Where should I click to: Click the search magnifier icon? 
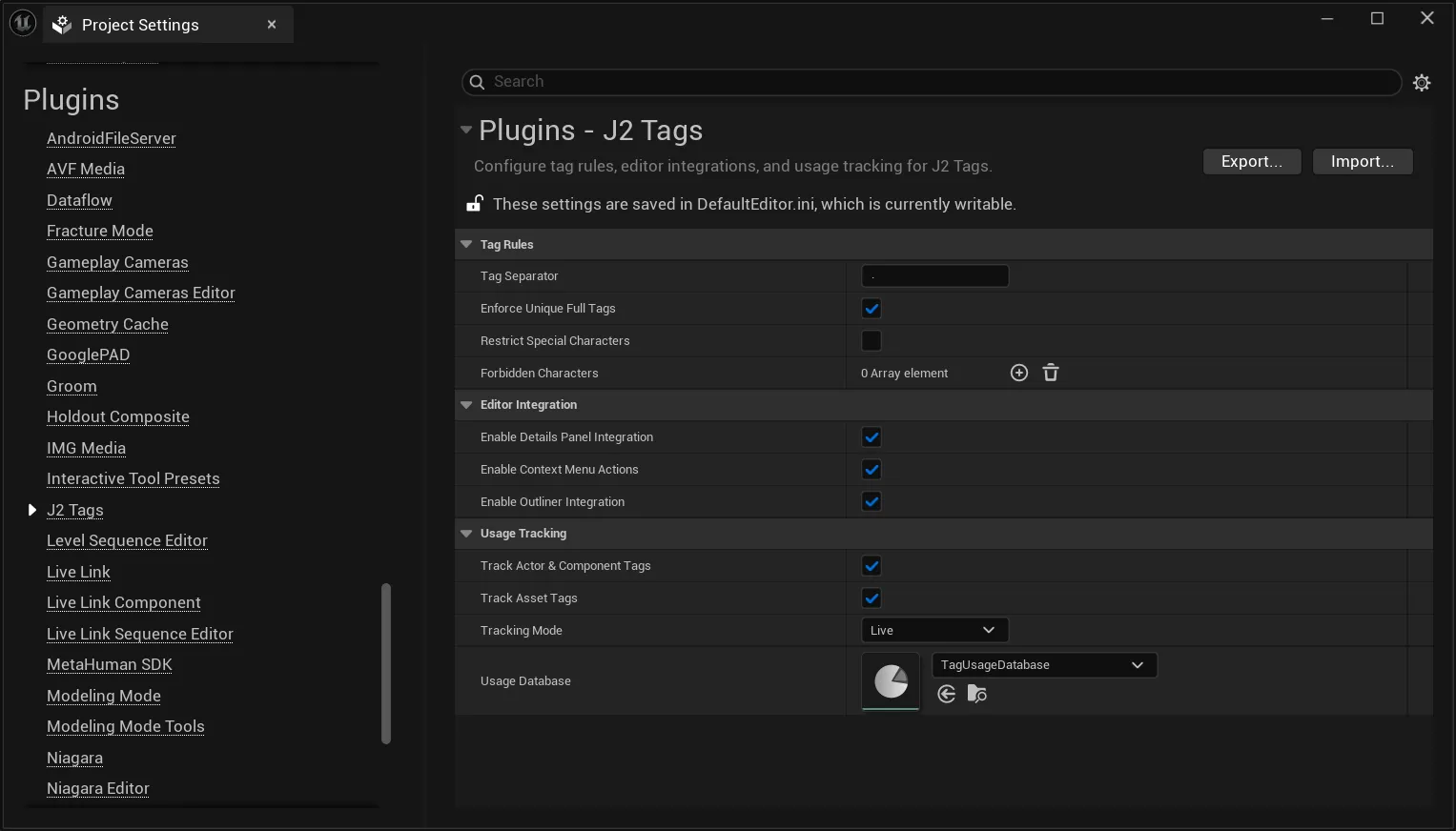point(477,82)
